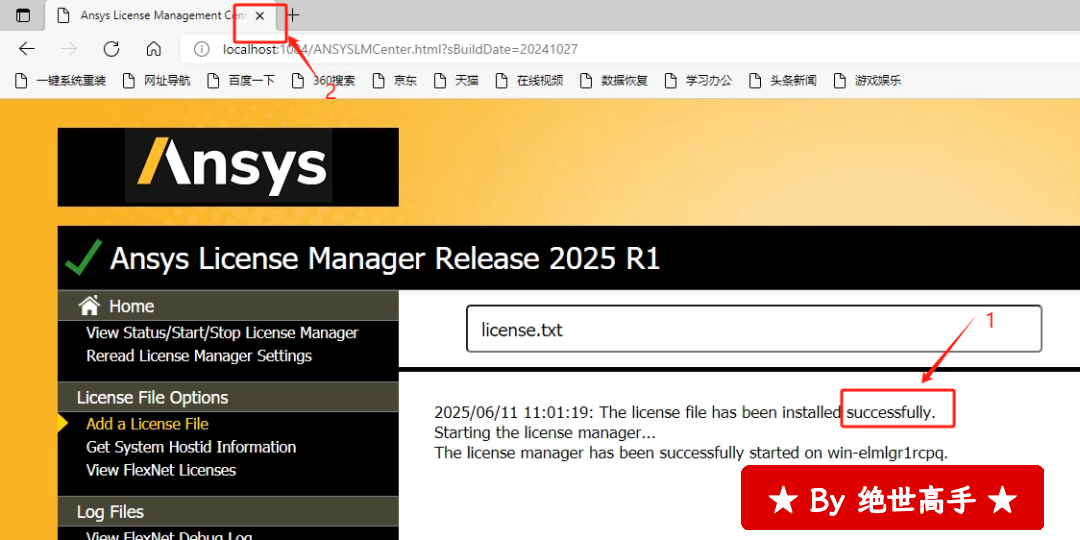Reload the page with refresh icon

click(111, 49)
